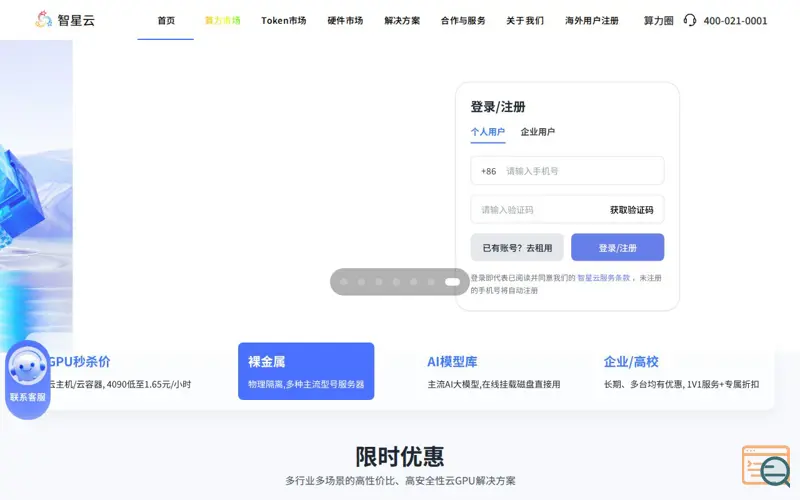Select the second carousel dot
The width and height of the screenshot is (800, 500).
[x=361, y=282]
